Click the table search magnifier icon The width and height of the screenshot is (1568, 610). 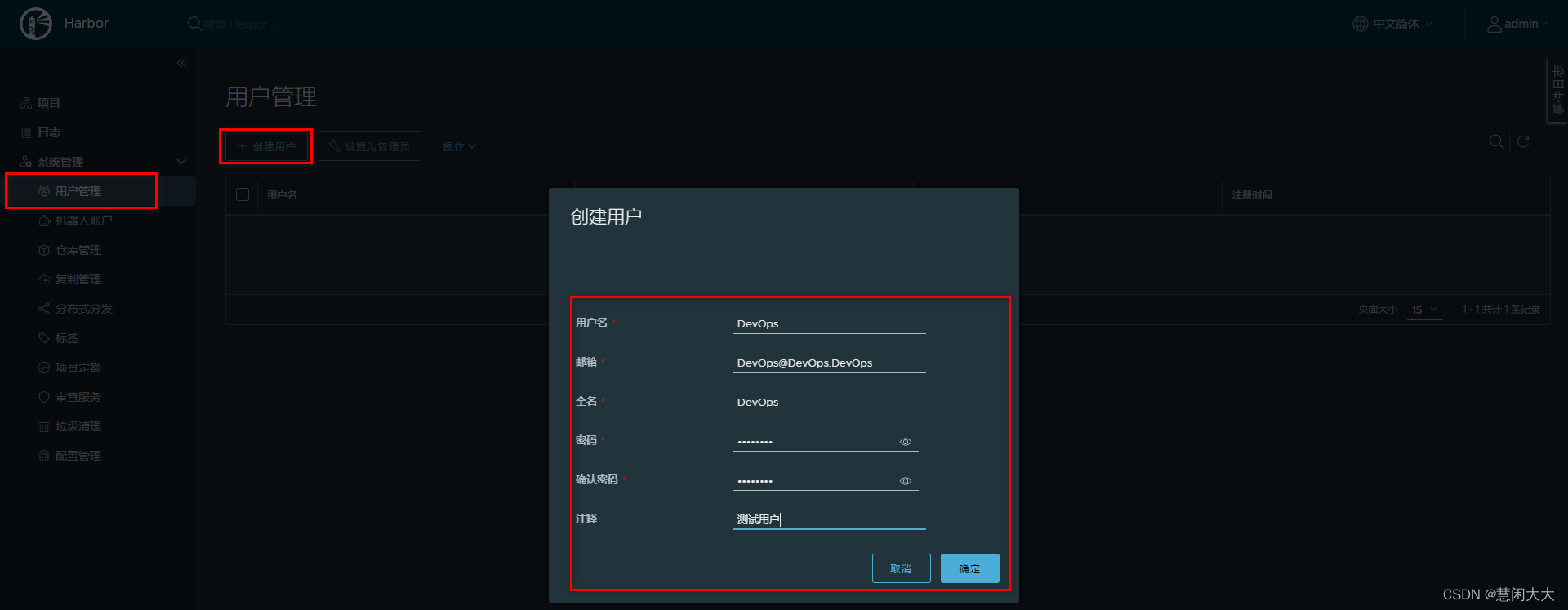[1496, 141]
